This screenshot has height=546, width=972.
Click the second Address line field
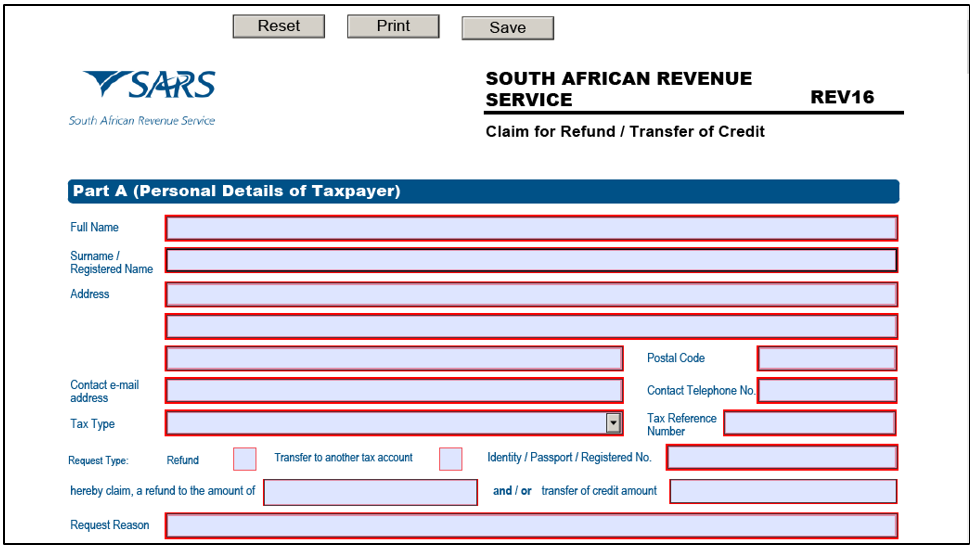[x=531, y=327]
